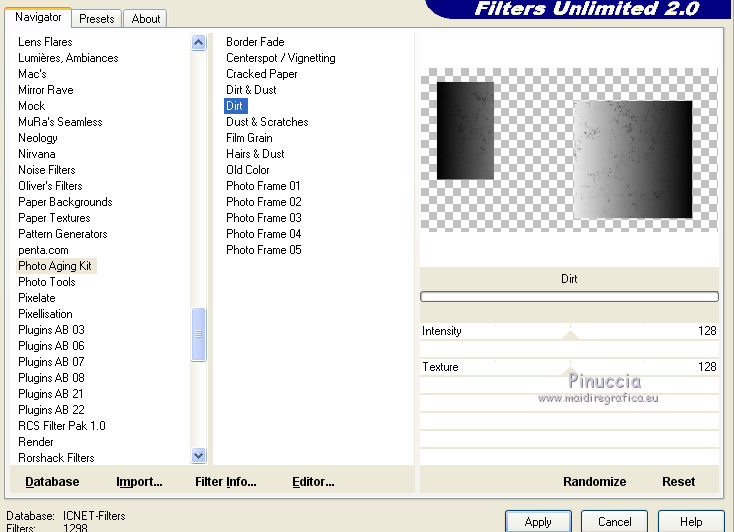Choose the Old Color filter
This screenshot has height=532, width=734.
point(248,170)
